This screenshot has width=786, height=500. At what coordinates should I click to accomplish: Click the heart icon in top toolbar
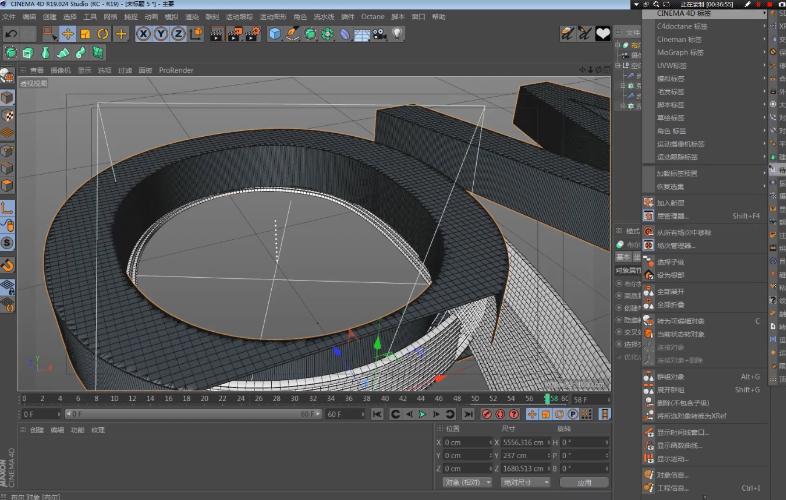point(603,33)
